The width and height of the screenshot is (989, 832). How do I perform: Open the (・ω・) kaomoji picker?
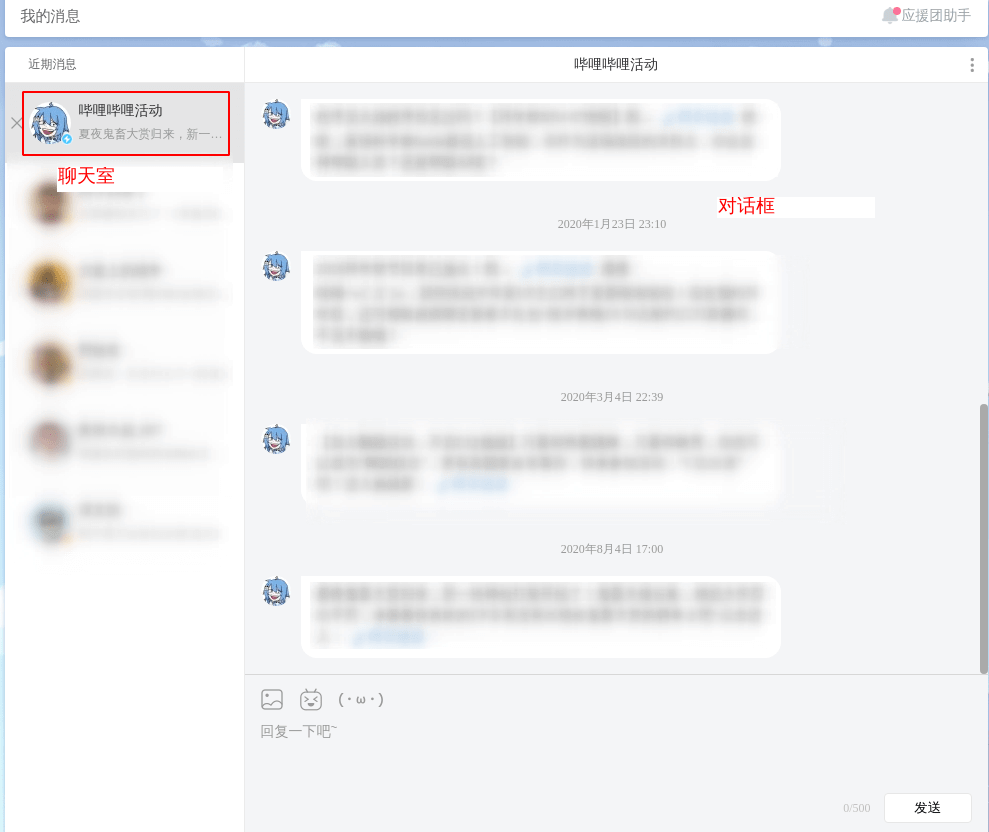361,700
